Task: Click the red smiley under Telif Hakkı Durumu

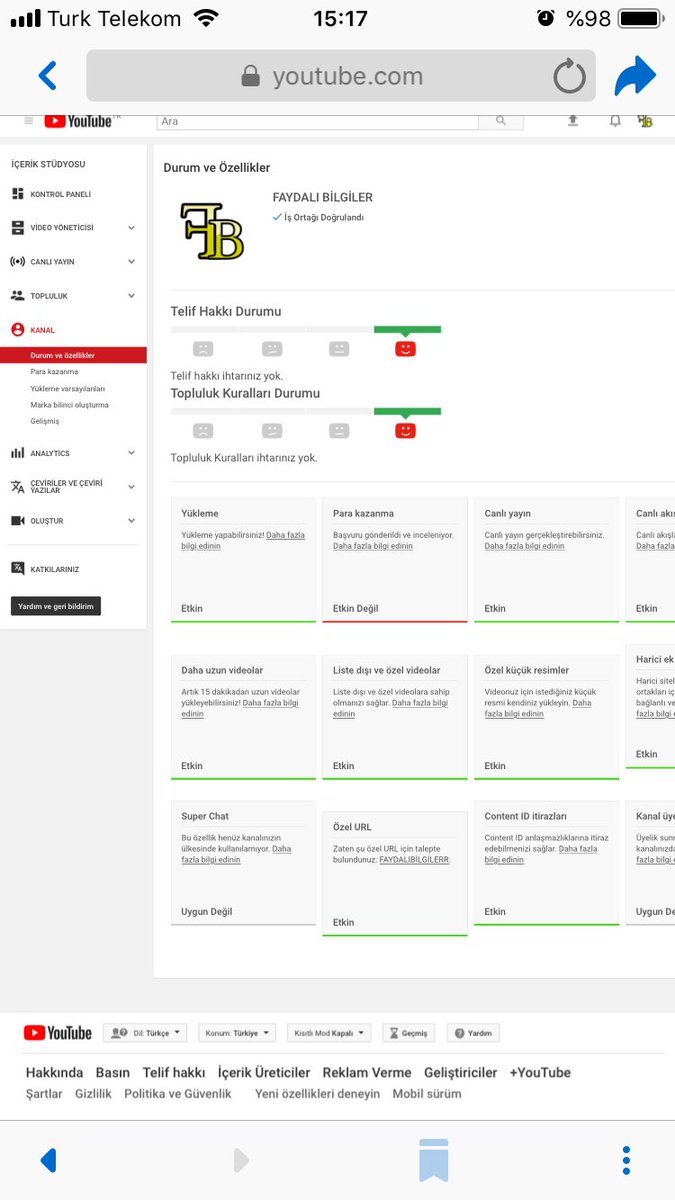Action: point(405,349)
